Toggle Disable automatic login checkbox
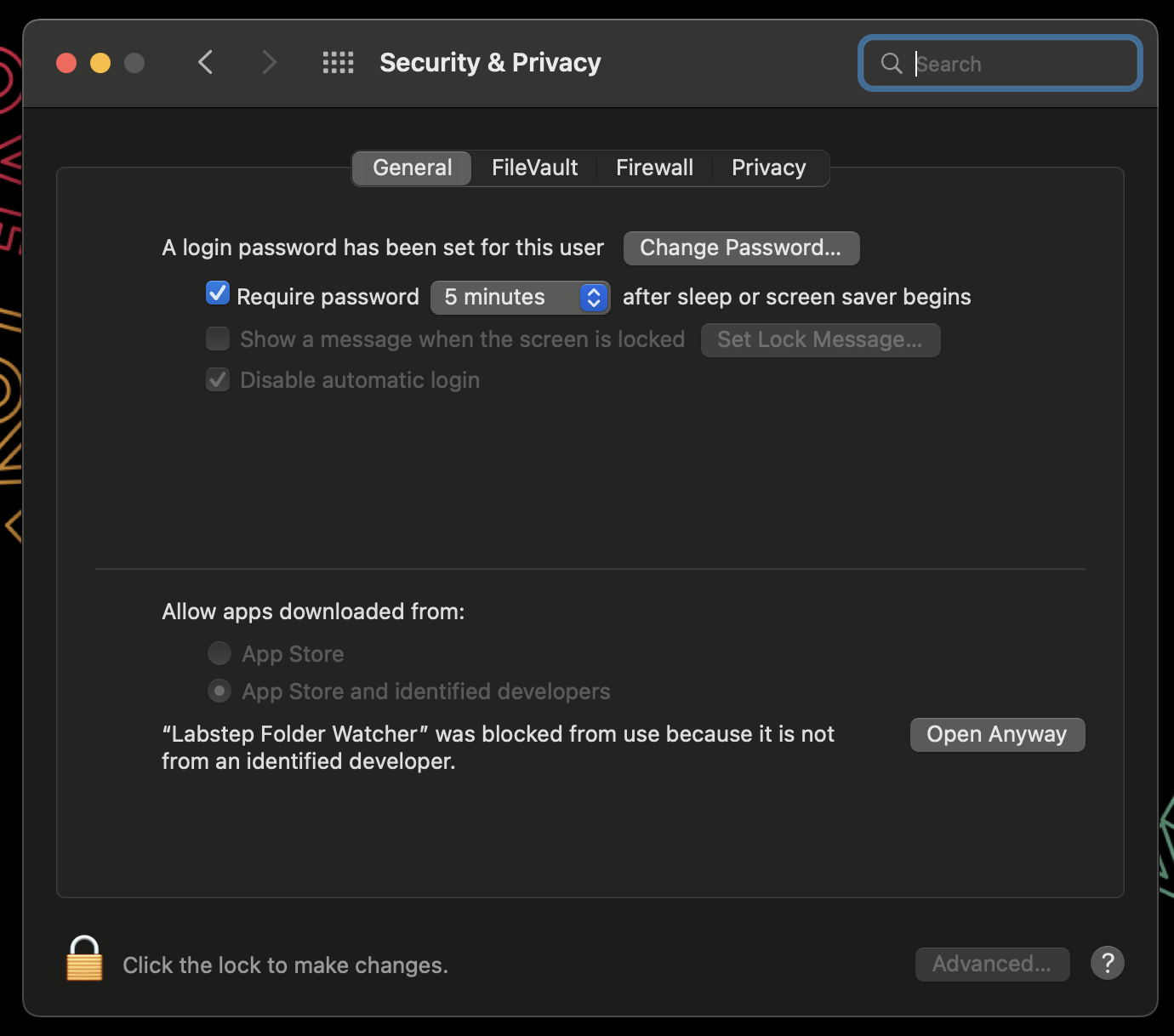The width and height of the screenshot is (1174, 1036). point(218,379)
